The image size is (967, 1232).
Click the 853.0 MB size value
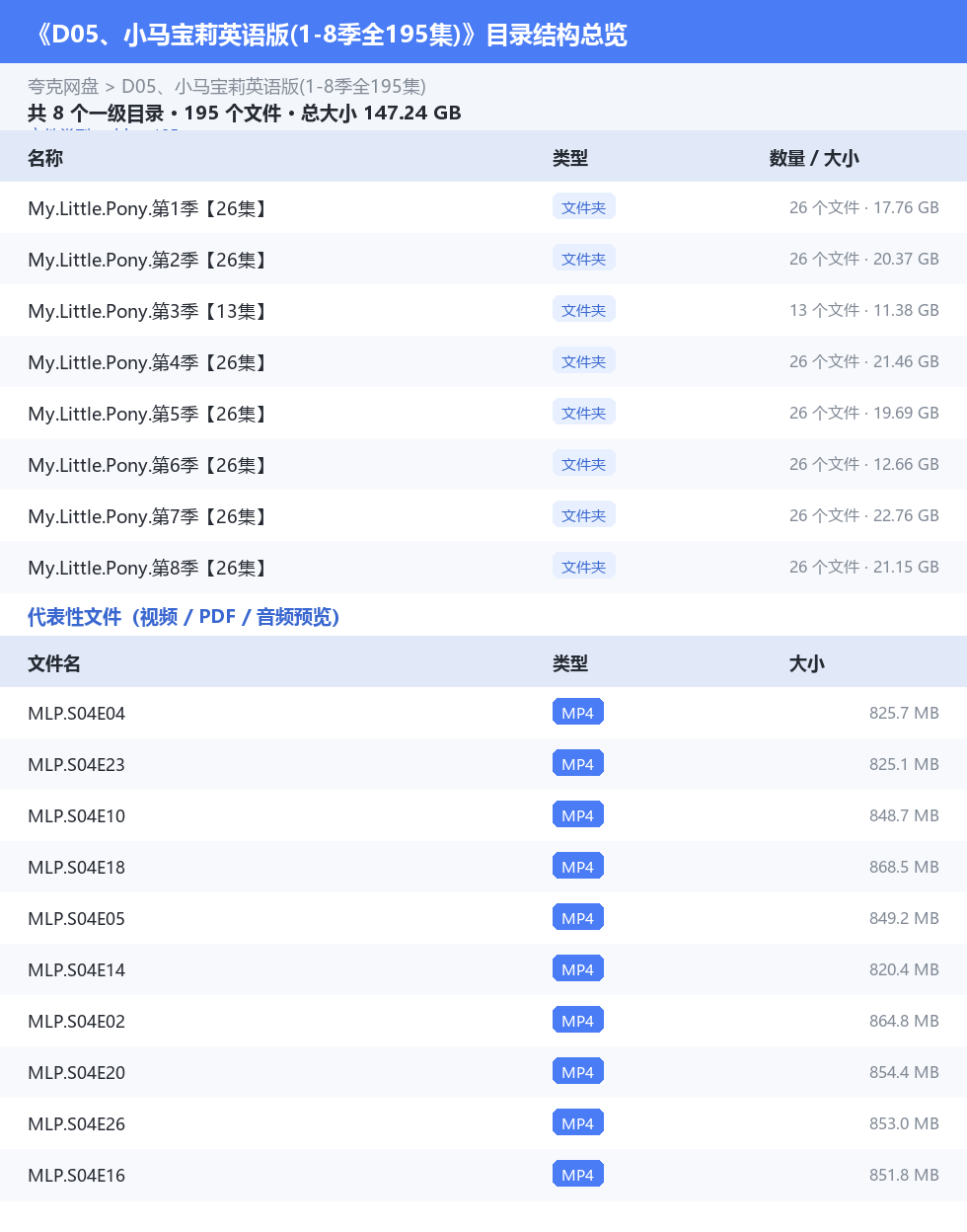(904, 1123)
